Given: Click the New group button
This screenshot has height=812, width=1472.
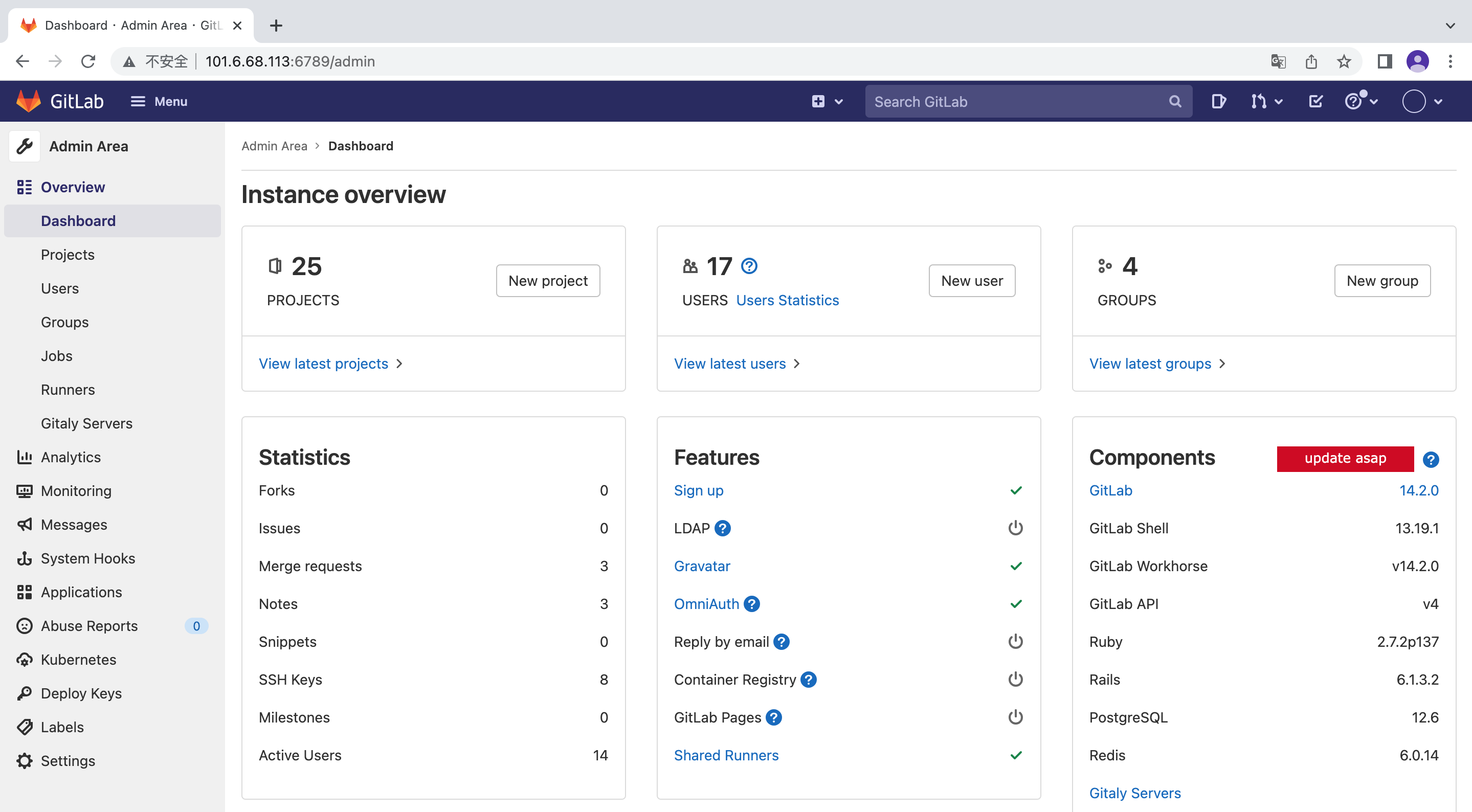Looking at the screenshot, I should click(x=1381, y=280).
